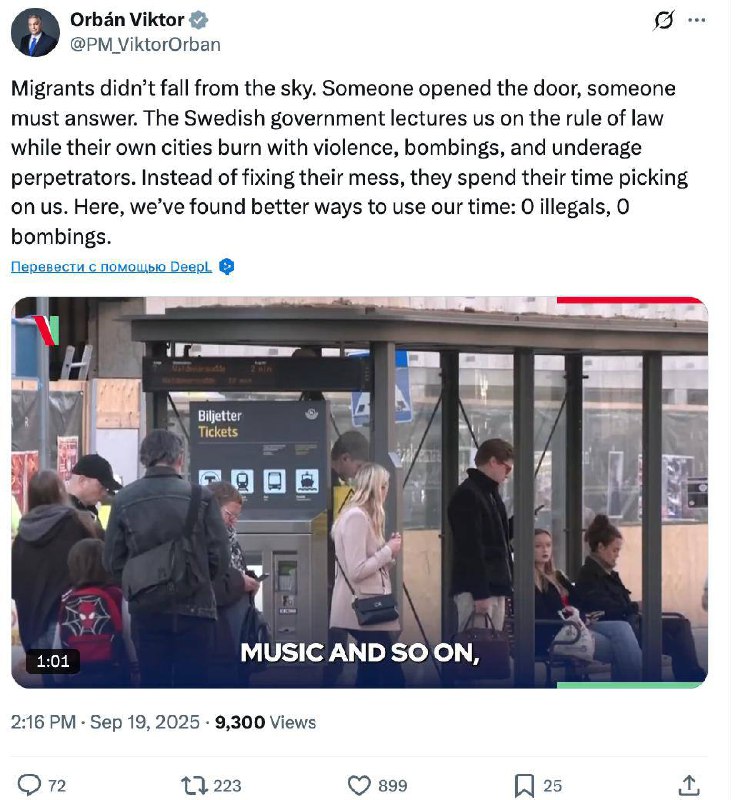Click the 72 replies count
Viewport: 740px width, 800px height.
pos(57,786)
